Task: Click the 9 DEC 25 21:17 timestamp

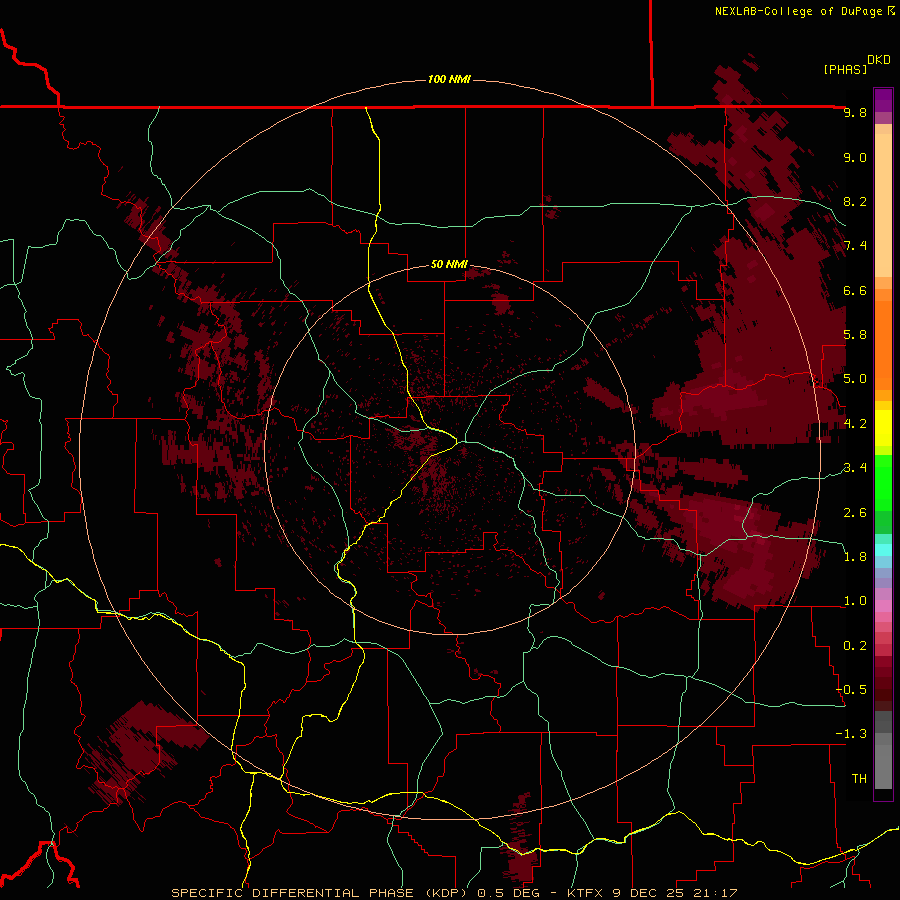Action: tap(676, 893)
